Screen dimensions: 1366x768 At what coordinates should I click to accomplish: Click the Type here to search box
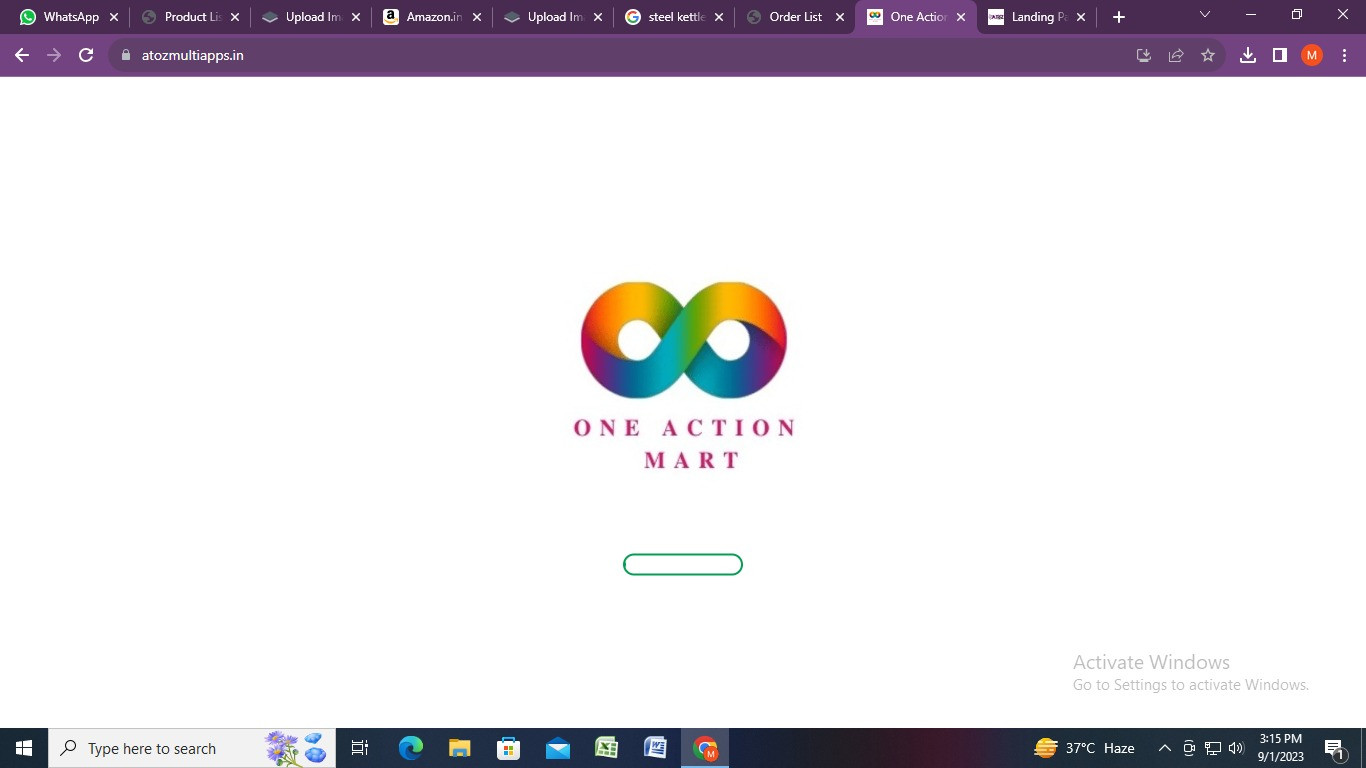point(192,748)
